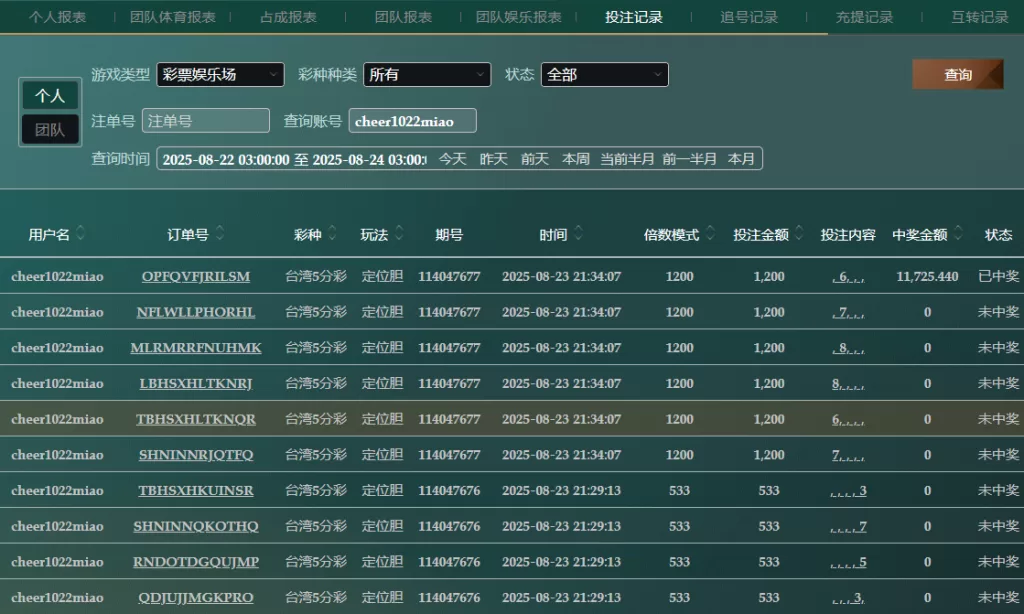Open the 占成报表 tab

pyautogui.click(x=288, y=17)
